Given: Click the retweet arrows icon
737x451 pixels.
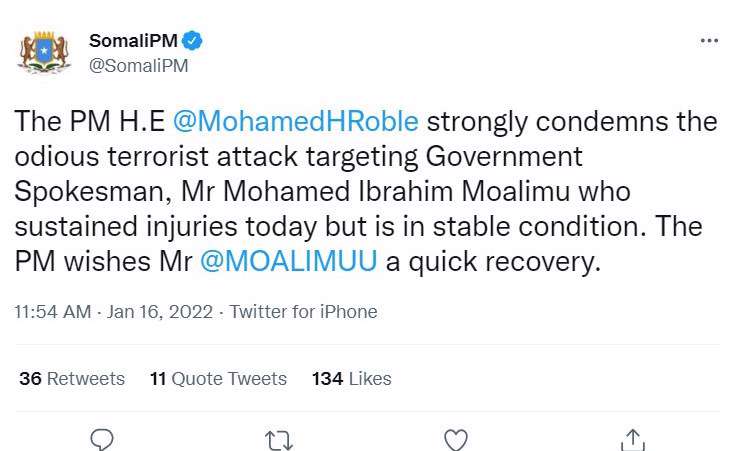Looking at the screenshot, I should coord(277,439).
